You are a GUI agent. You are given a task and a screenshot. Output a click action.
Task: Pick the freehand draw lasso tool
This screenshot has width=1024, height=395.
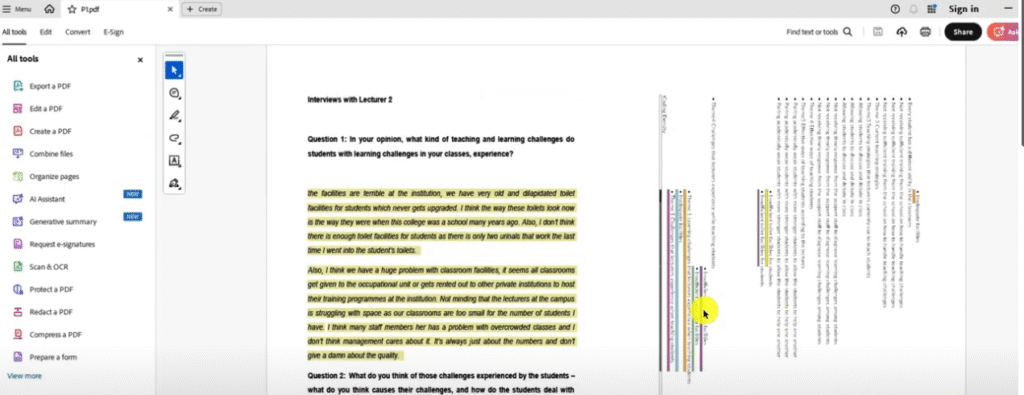(x=174, y=138)
